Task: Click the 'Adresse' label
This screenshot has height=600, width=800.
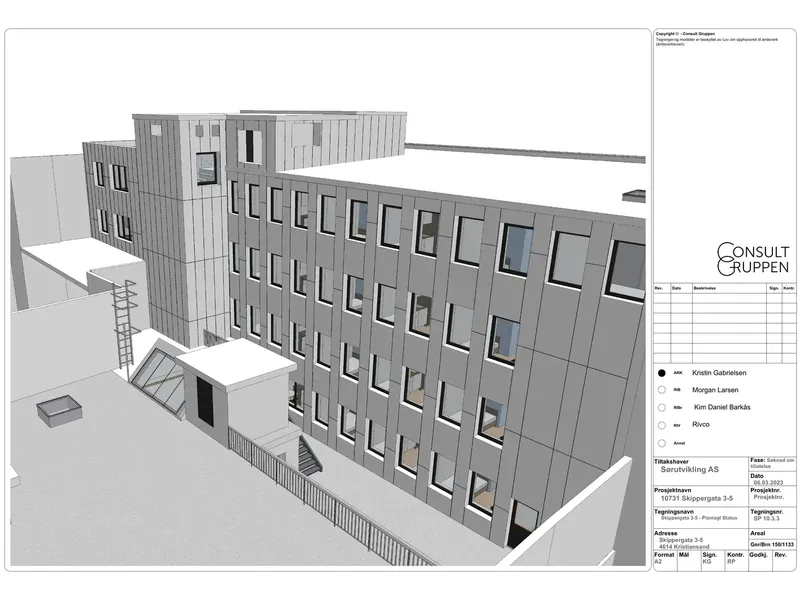Action: [x=666, y=533]
